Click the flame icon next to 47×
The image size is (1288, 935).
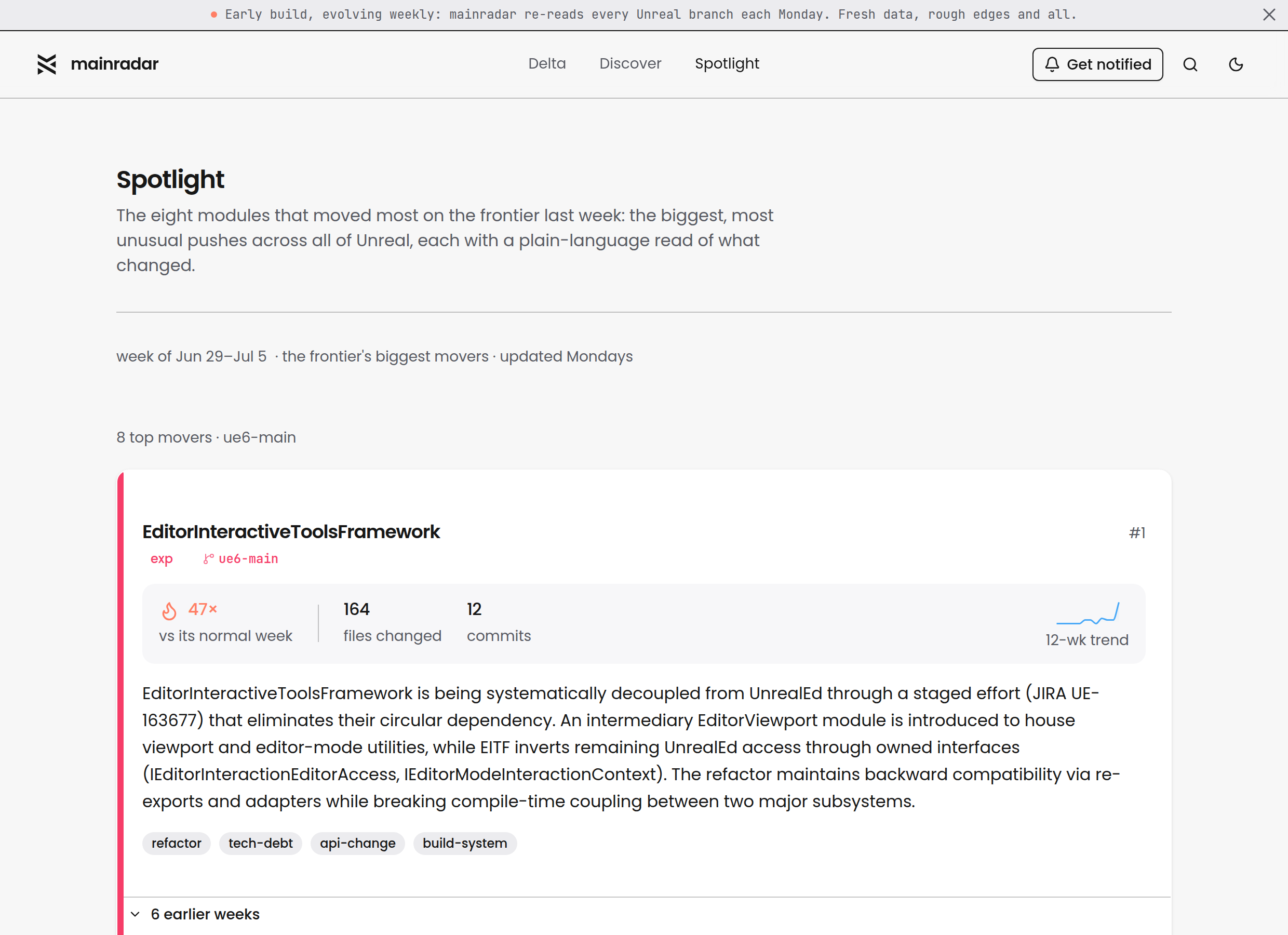coord(169,611)
